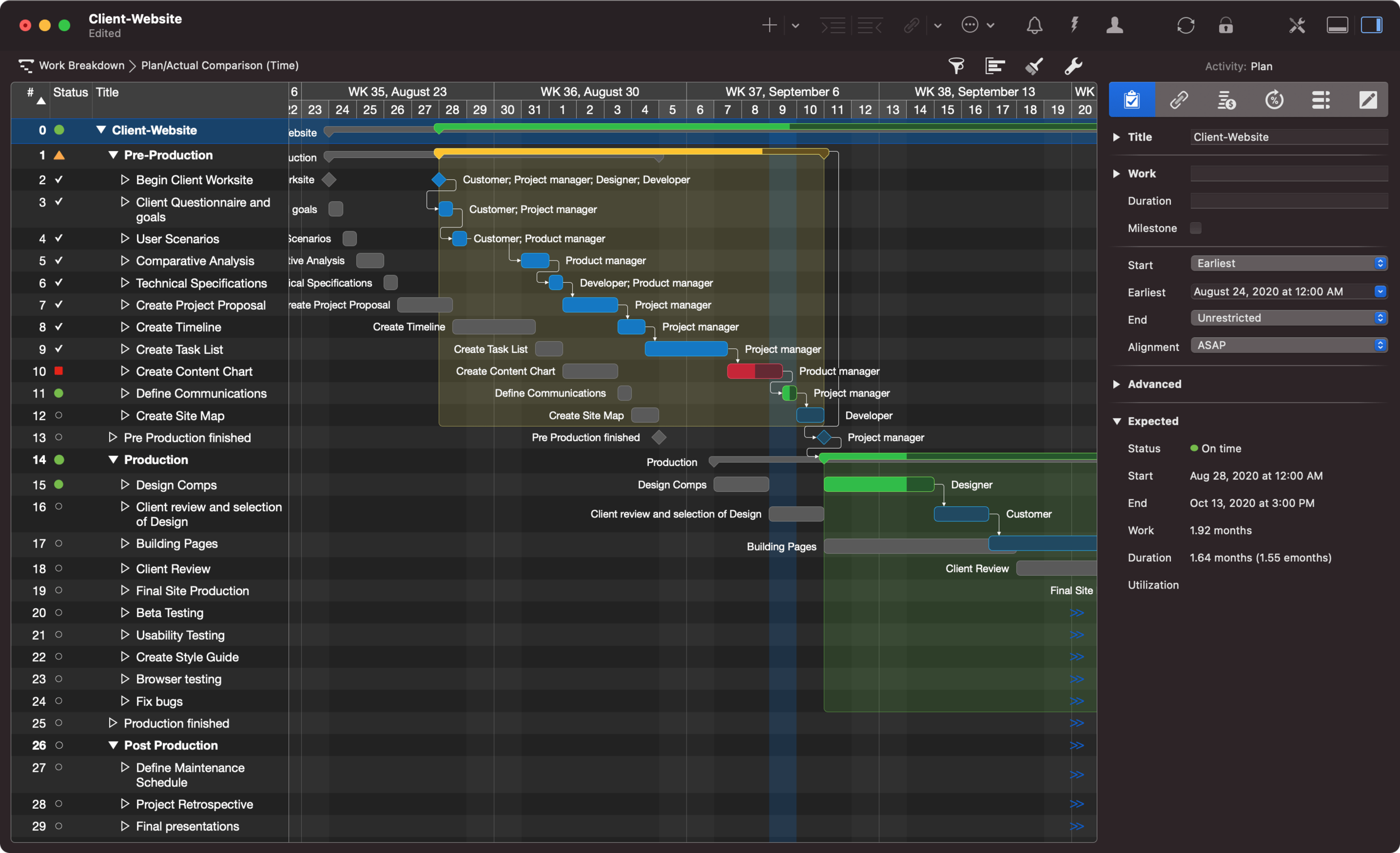Click the lightning bolt icon
The image size is (1400, 853).
pos(1074,26)
